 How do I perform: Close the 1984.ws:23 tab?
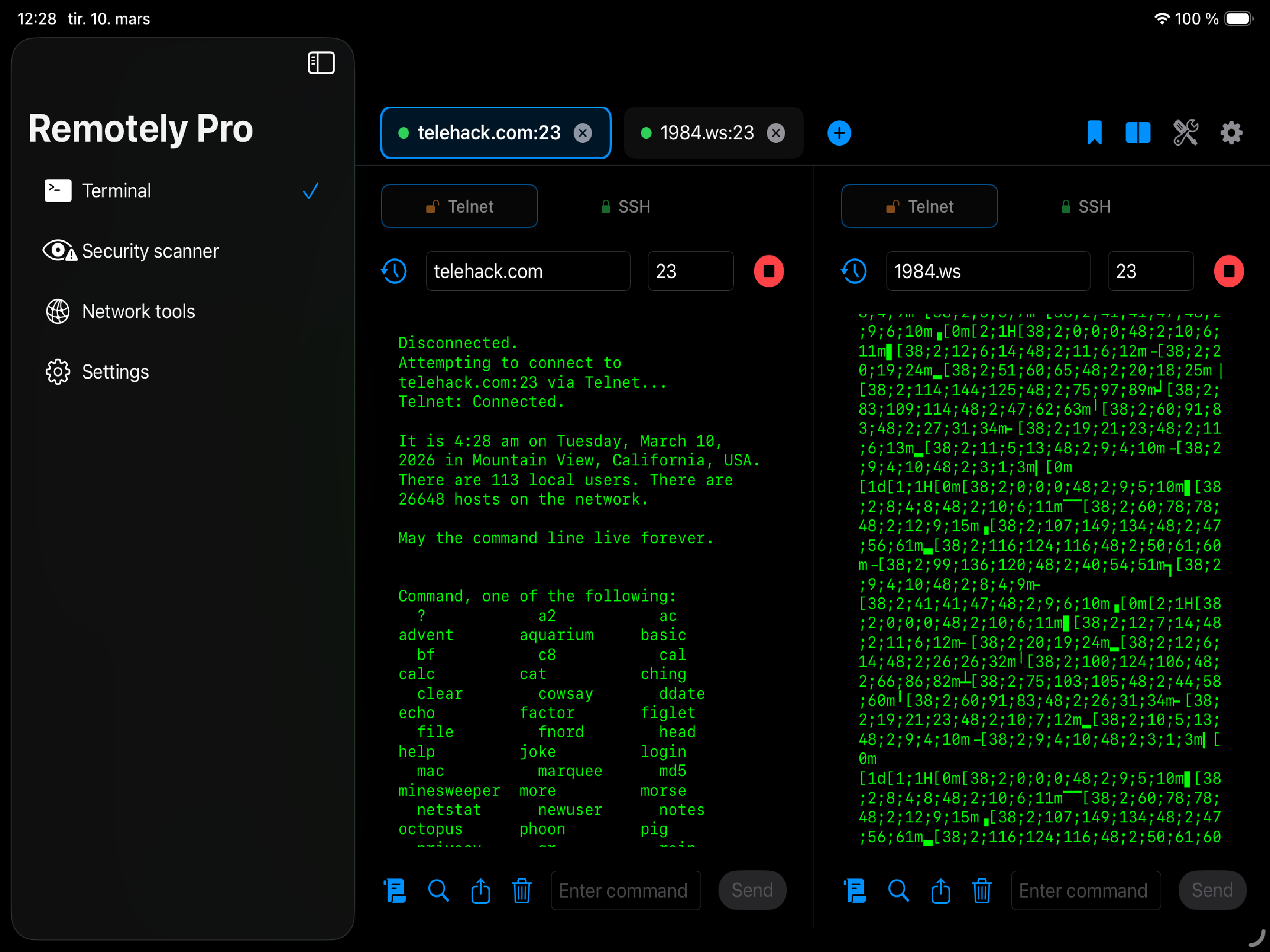[x=776, y=133]
